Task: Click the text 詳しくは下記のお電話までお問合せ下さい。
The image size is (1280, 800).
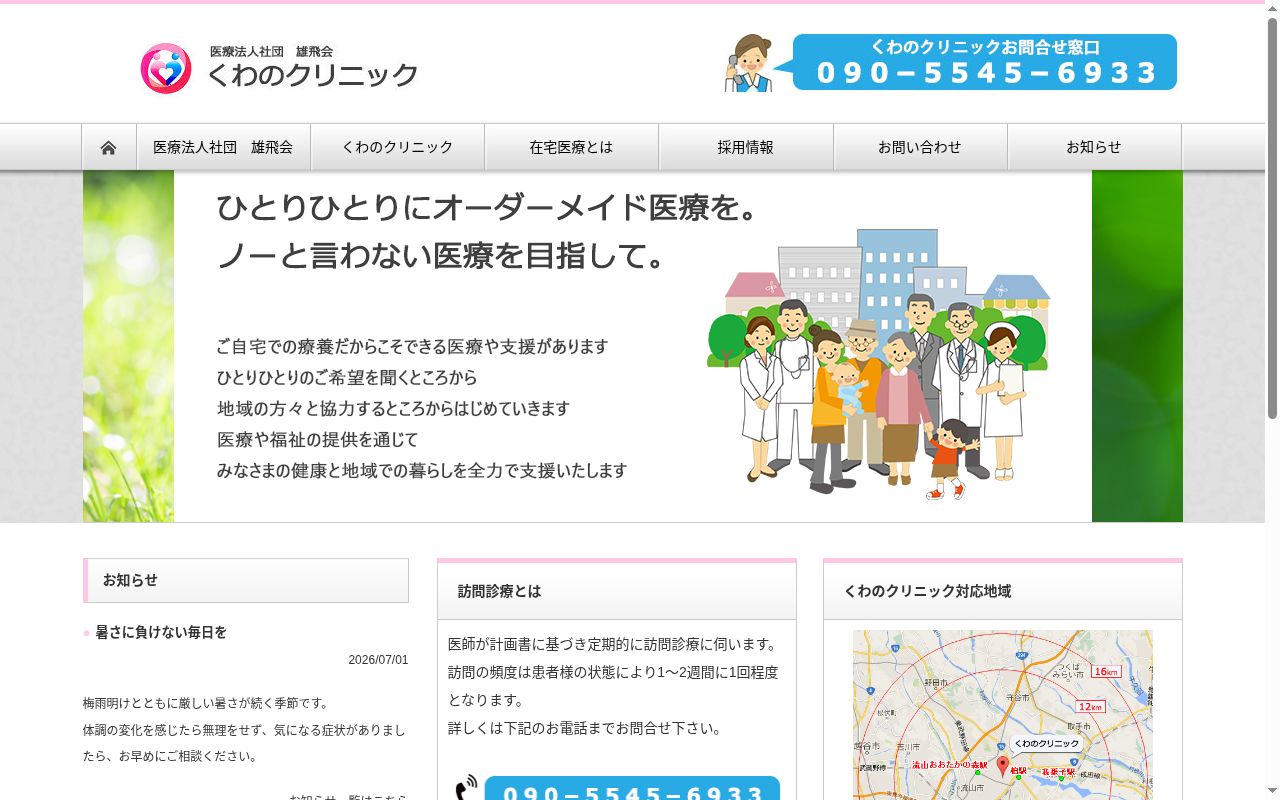Action: click(x=587, y=728)
